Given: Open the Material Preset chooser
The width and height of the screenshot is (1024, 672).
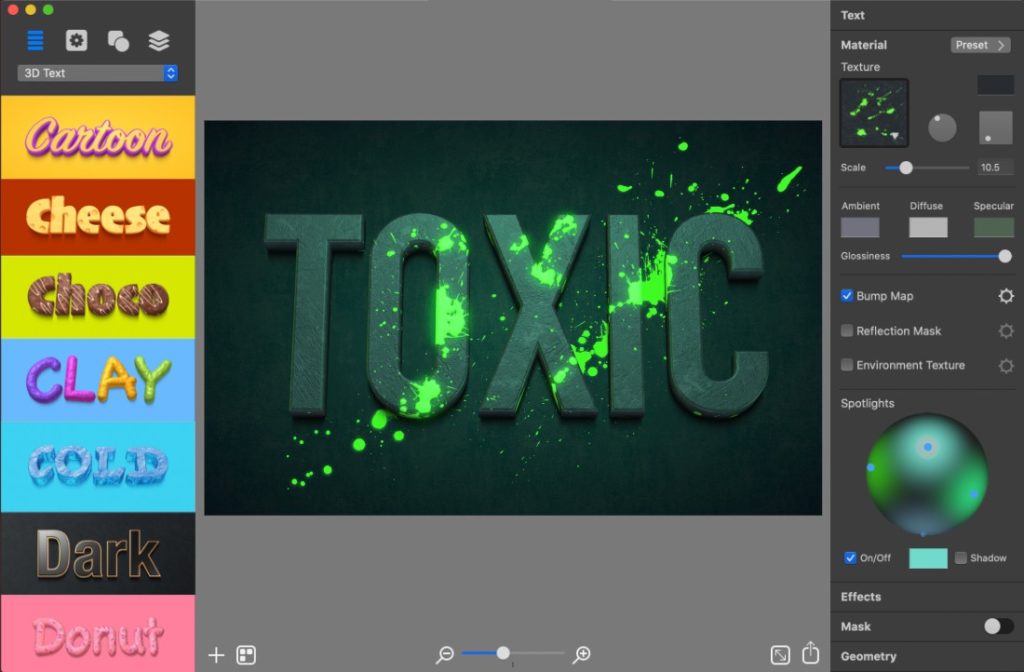Looking at the screenshot, I should click(979, 45).
